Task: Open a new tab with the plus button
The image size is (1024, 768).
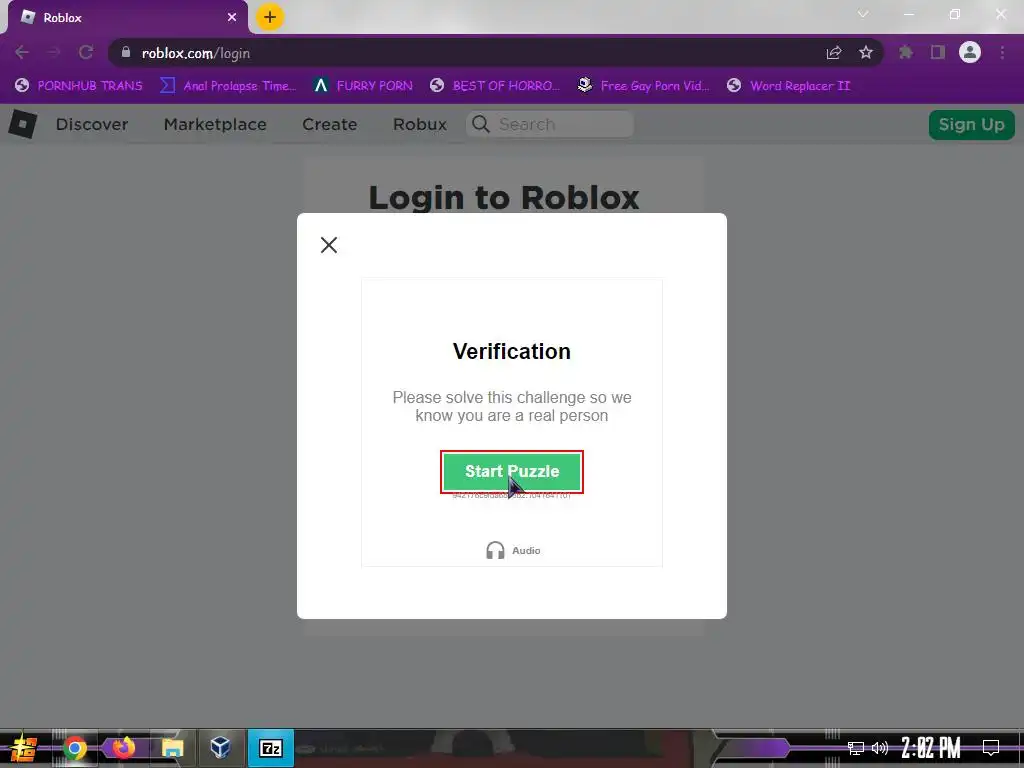Action: 270,17
